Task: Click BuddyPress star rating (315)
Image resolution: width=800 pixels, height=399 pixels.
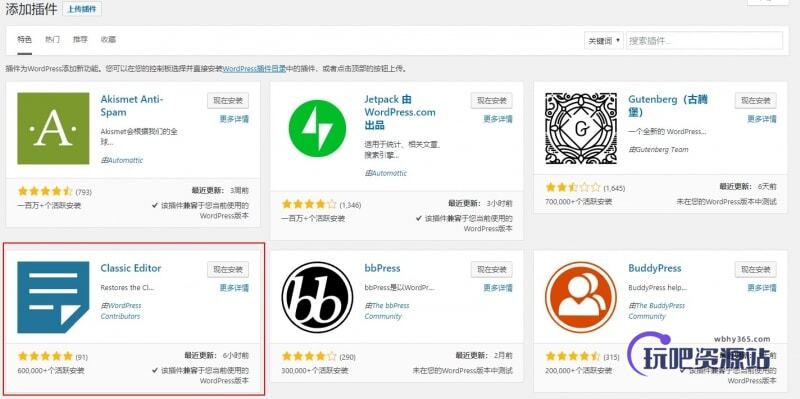Action: click(x=573, y=357)
